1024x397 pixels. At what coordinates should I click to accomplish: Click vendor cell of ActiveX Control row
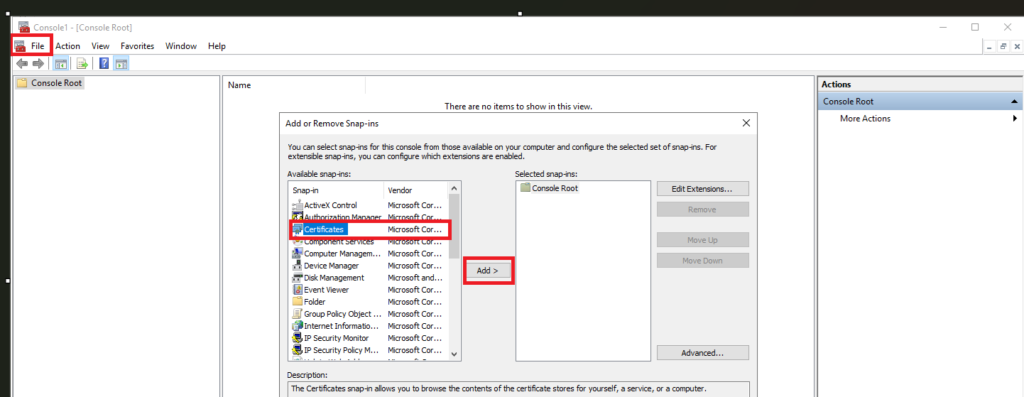415,205
